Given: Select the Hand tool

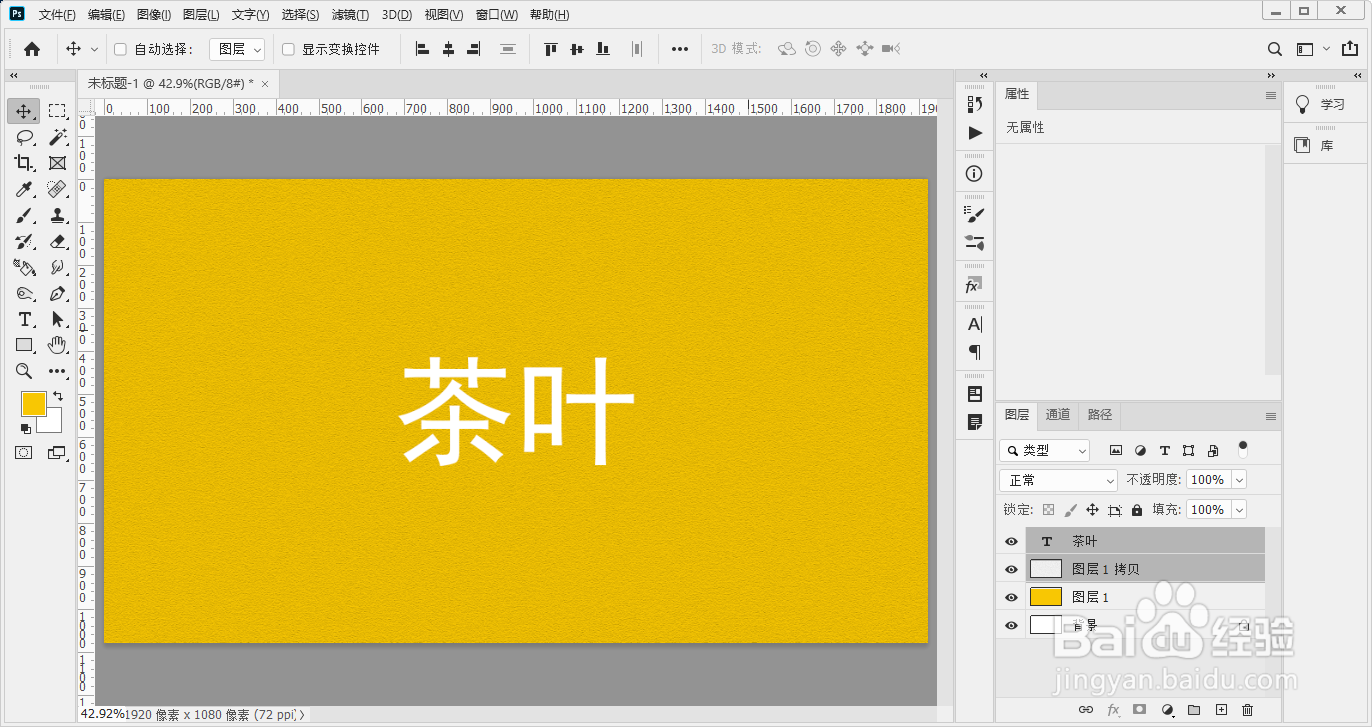Looking at the screenshot, I should pos(57,345).
